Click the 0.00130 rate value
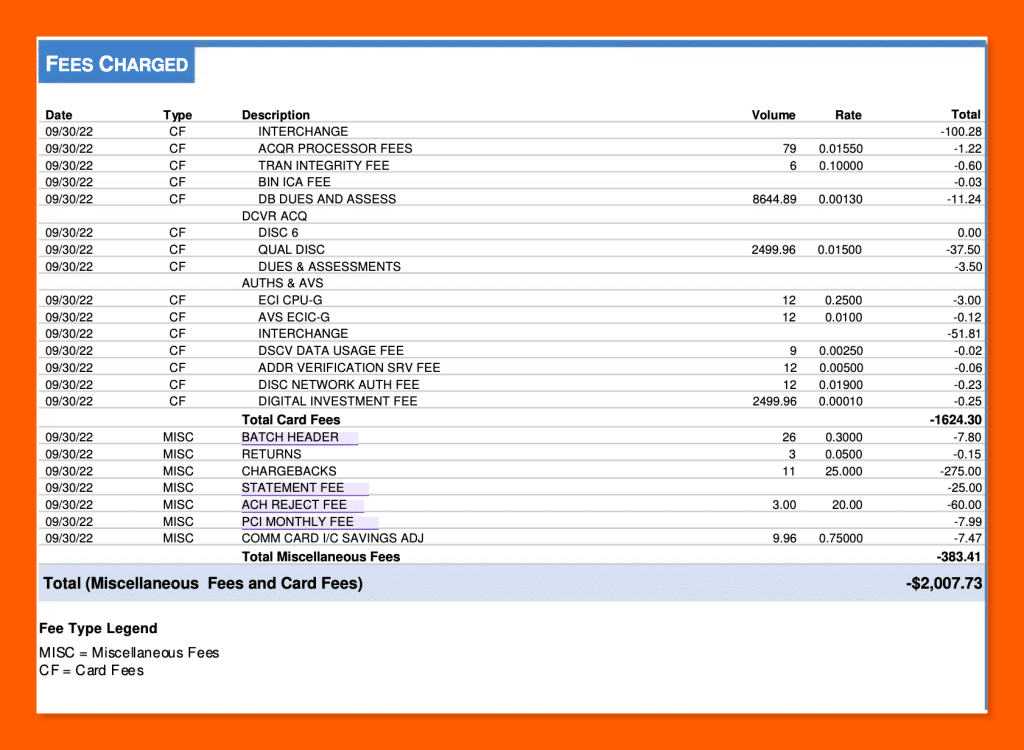This screenshot has width=1024, height=750. 840,199
